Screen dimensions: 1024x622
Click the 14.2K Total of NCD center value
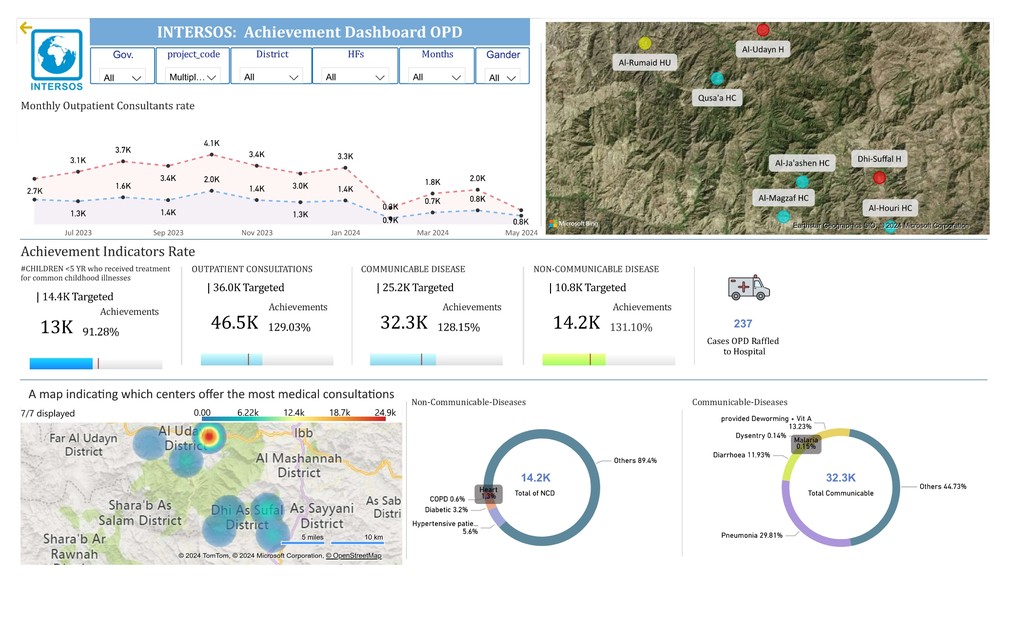pos(536,478)
